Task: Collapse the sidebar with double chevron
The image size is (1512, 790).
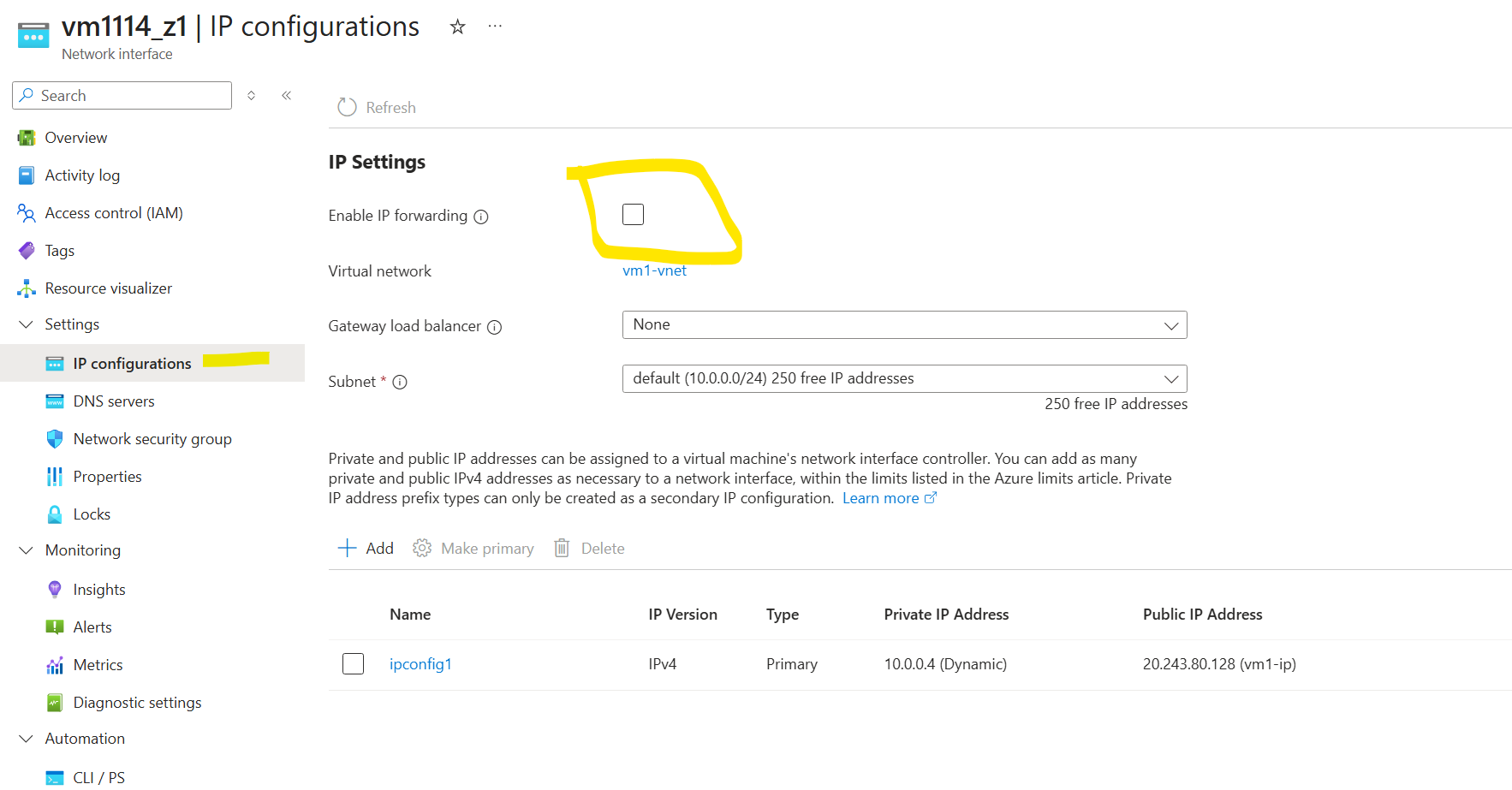Action: (x=287, y=95)
